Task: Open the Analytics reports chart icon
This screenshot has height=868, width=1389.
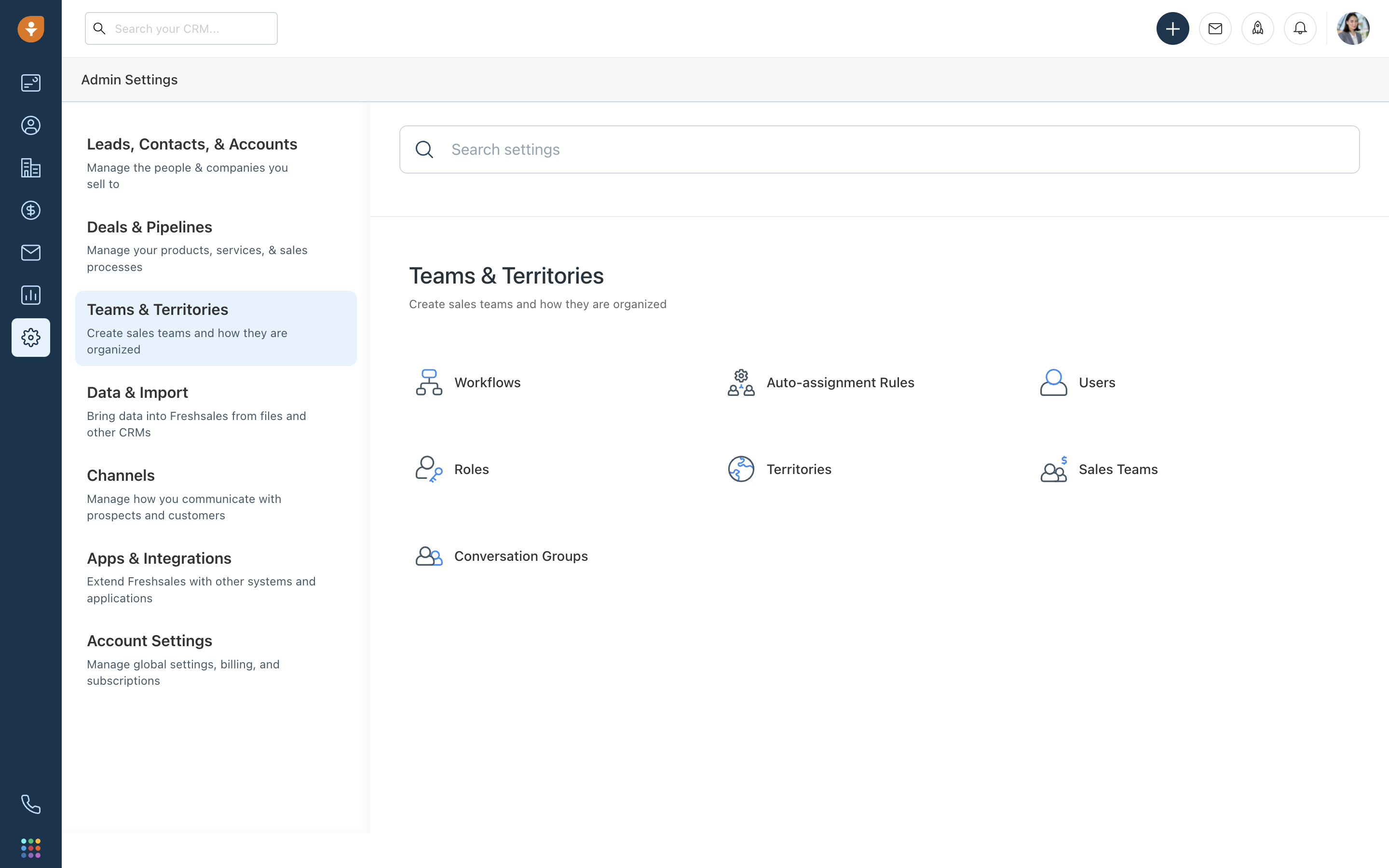Action: [30, 295]
